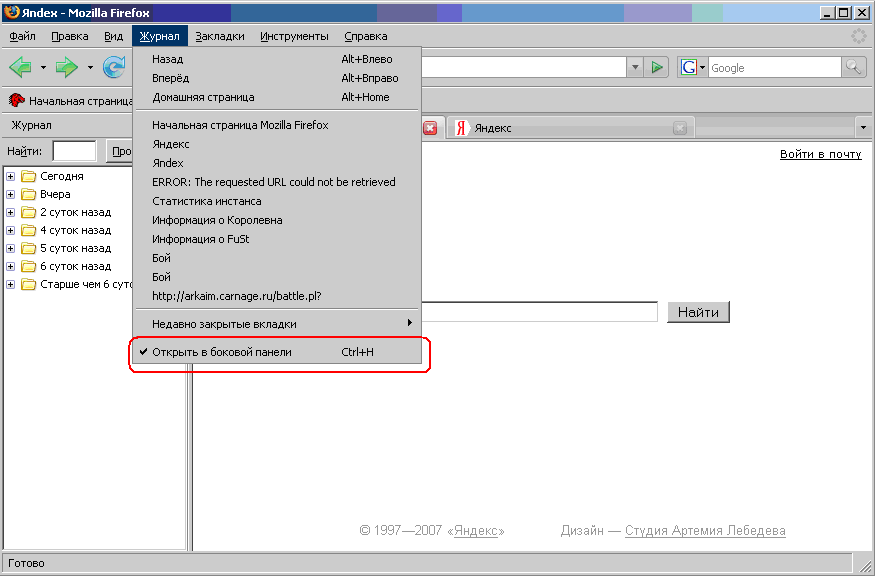Open Back history dropdown arrow
Viewport: 875px width, 576px height.
click(x=43, y=68)
